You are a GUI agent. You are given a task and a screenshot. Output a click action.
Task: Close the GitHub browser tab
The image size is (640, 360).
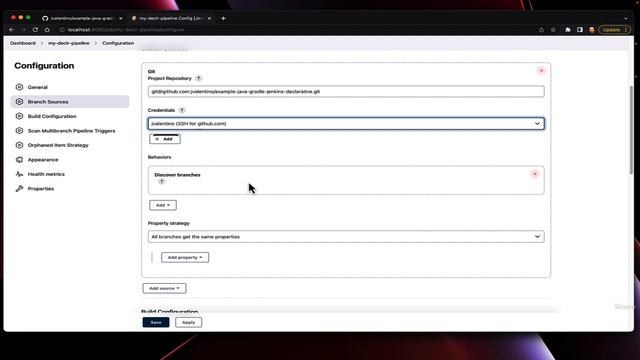pyautogui.click(x=120, y=18)
